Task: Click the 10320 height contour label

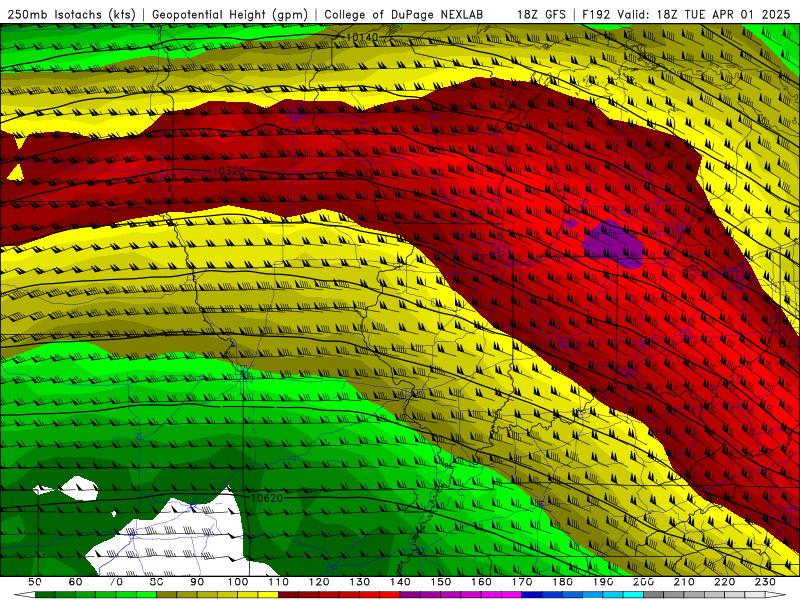Action: 229,171
